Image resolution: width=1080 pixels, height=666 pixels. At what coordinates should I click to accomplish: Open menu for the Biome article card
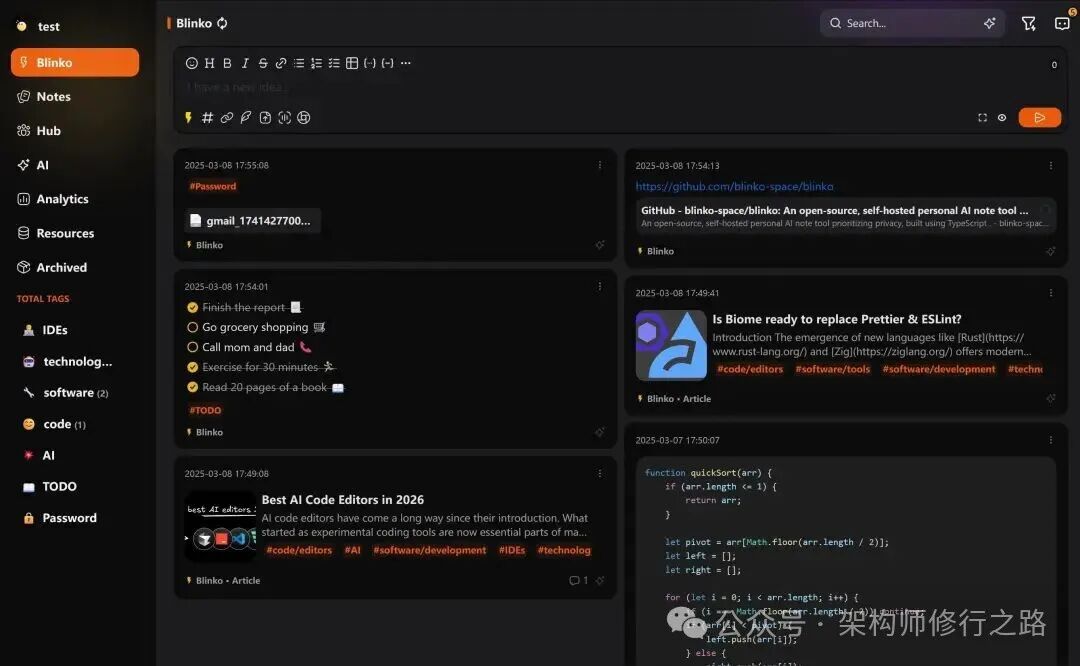1051,293
